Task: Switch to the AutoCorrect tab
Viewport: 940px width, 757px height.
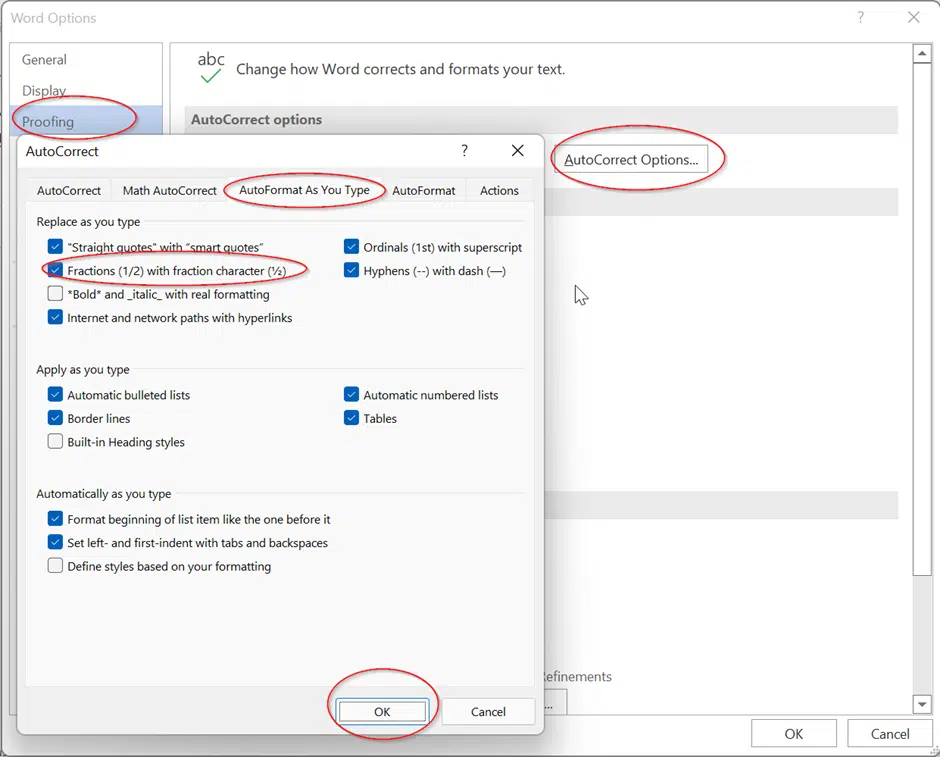Action: (x=69, y=191)
